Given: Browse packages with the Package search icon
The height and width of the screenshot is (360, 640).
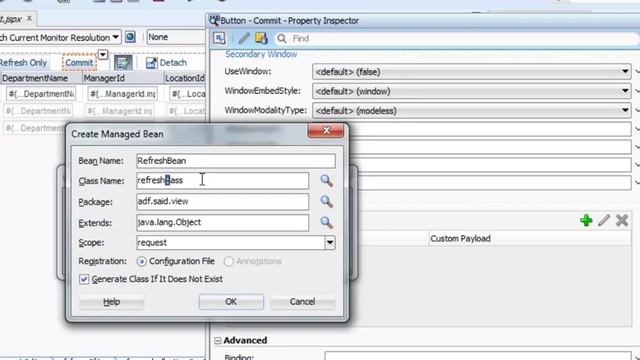Looking at the screenshot, I should click(x=326, y=201).
